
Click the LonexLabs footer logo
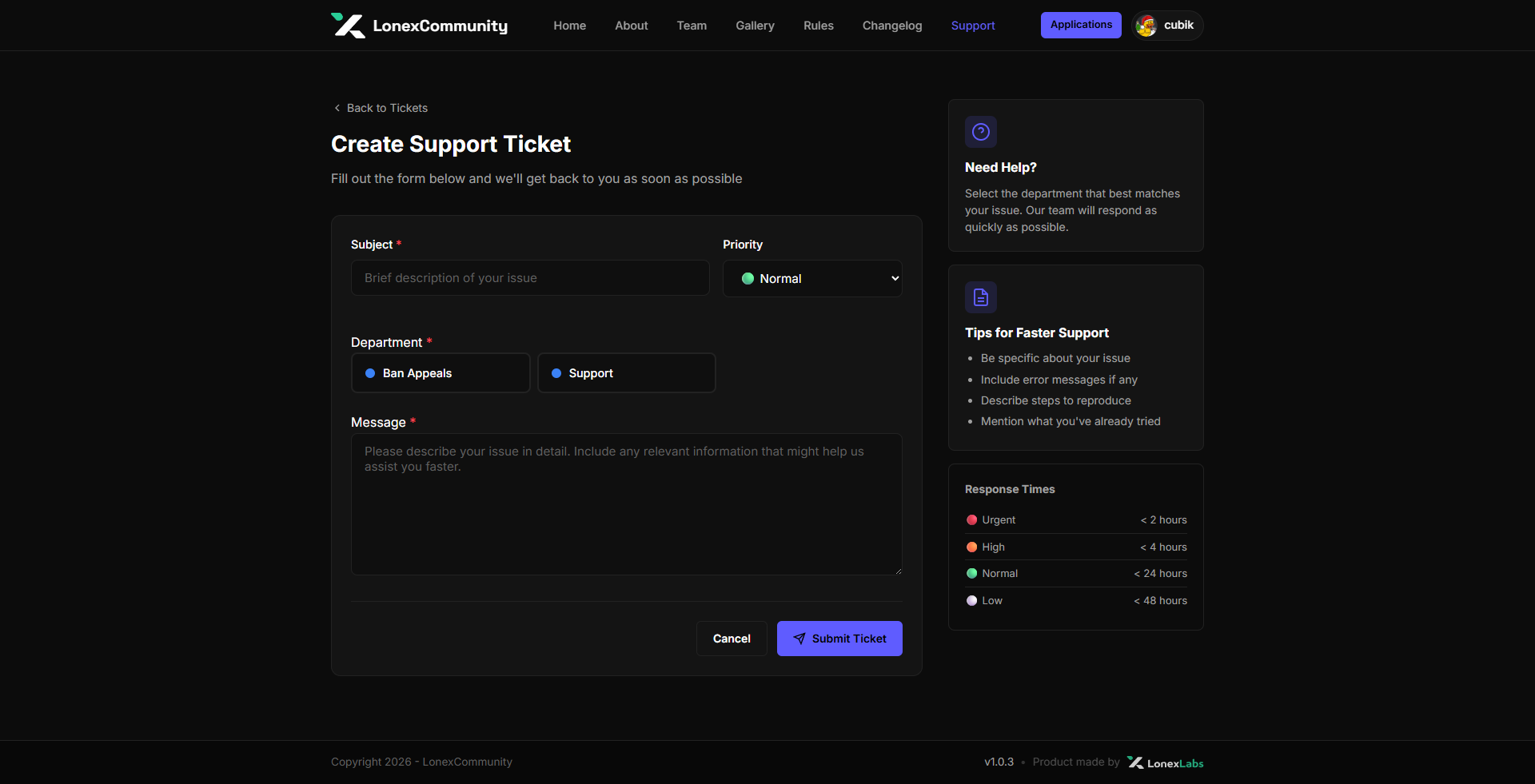click(1165, 762)
